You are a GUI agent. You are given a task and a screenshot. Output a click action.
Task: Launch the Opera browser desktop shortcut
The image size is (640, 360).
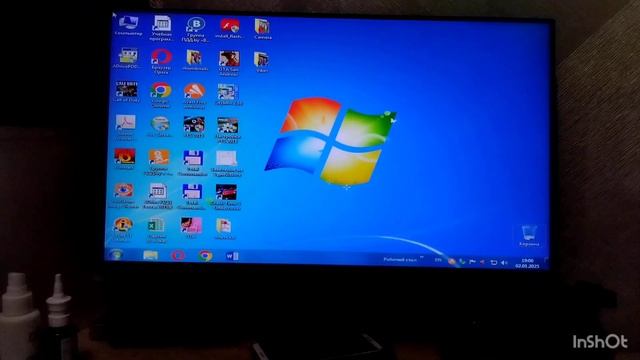[x=161, y=61]
